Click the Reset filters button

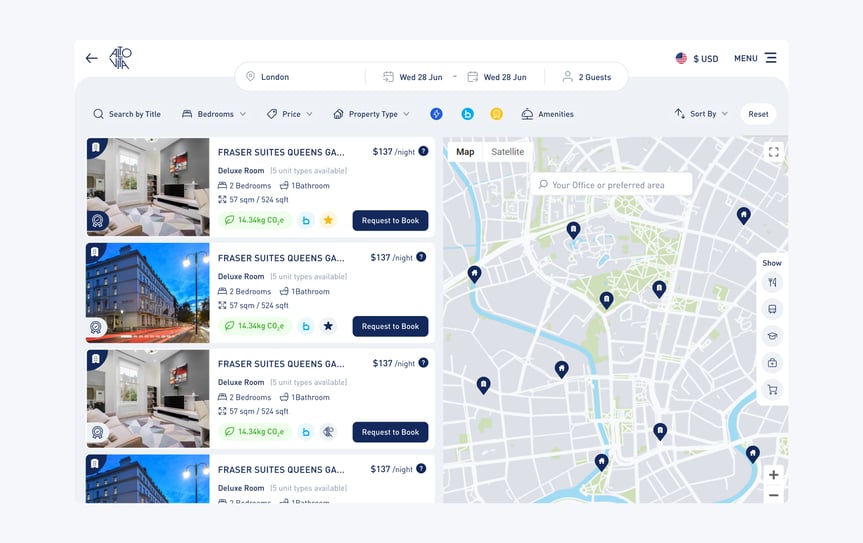coord(758,114)
